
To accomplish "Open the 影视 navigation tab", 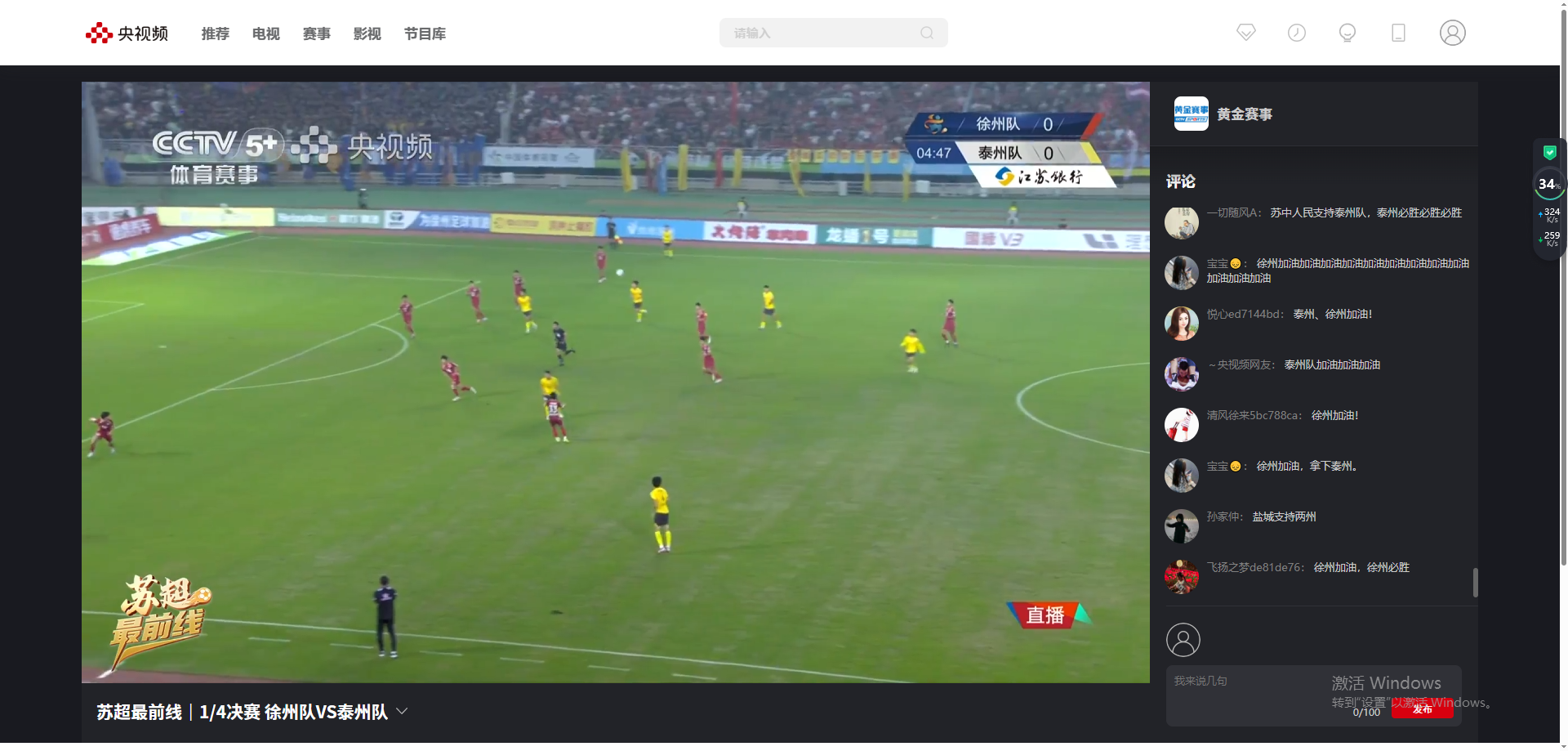I will pyautogui.click(x=367, y=34).
